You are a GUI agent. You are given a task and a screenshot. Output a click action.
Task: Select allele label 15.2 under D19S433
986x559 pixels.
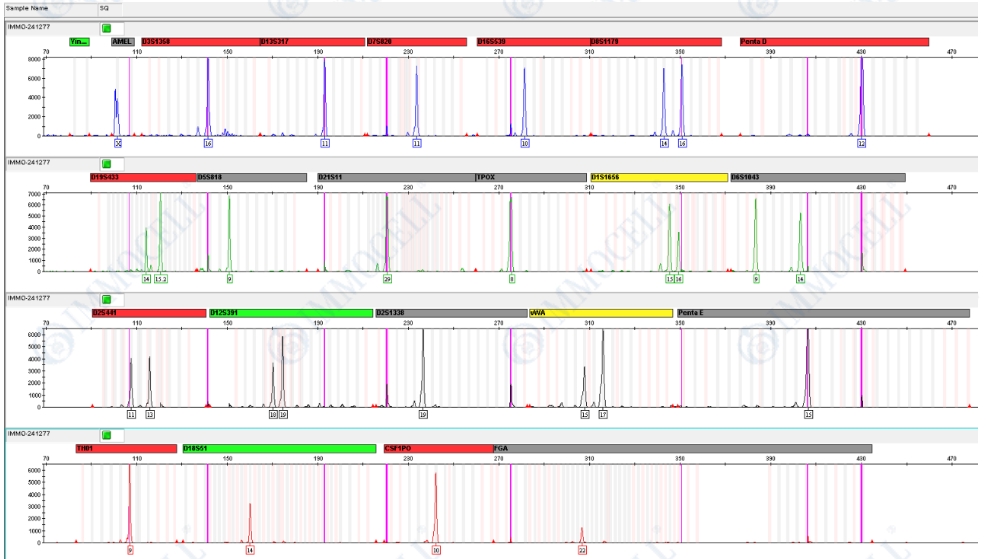(160, 279)
